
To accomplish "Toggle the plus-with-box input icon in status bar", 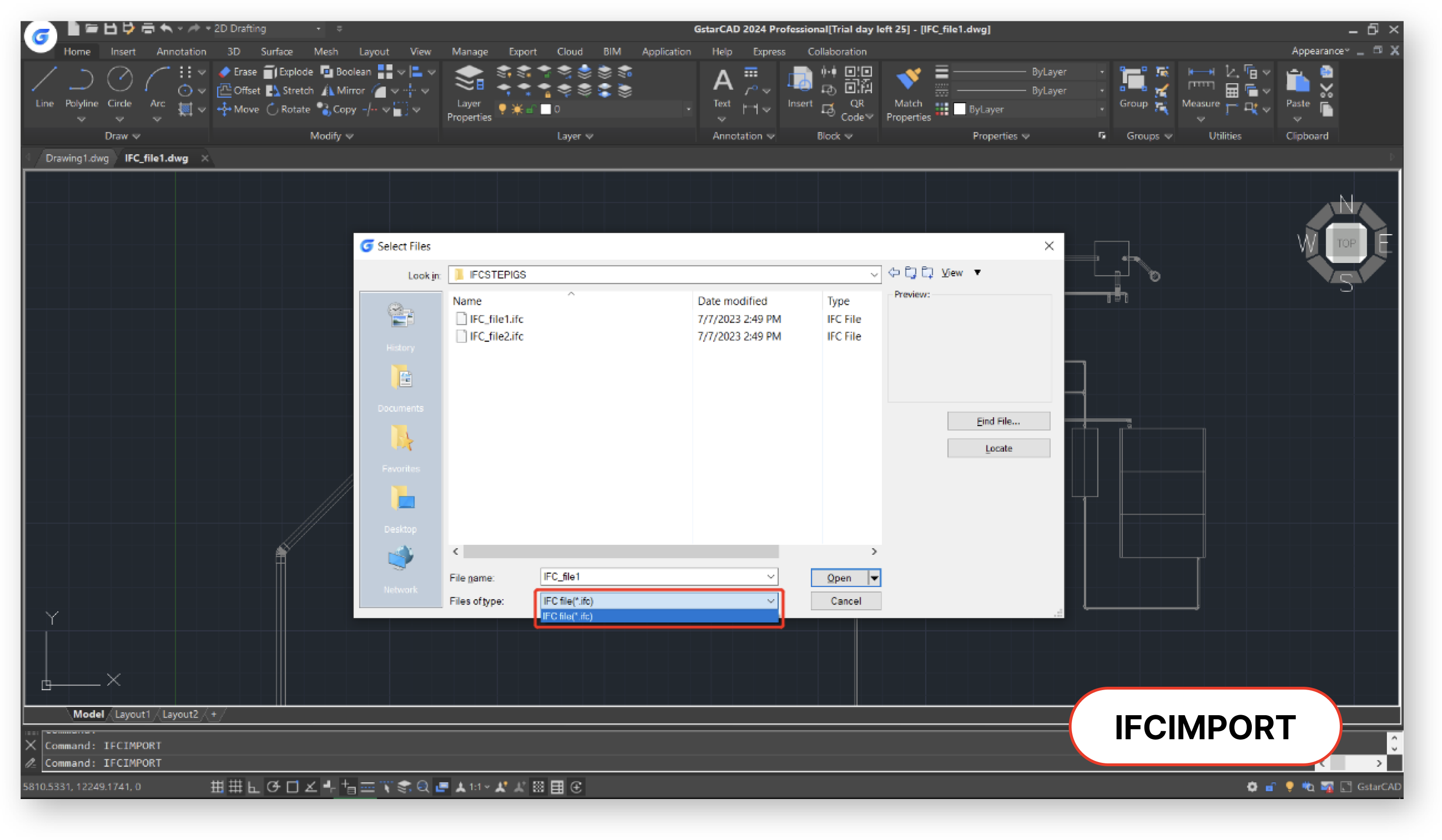I will point(349,787).
